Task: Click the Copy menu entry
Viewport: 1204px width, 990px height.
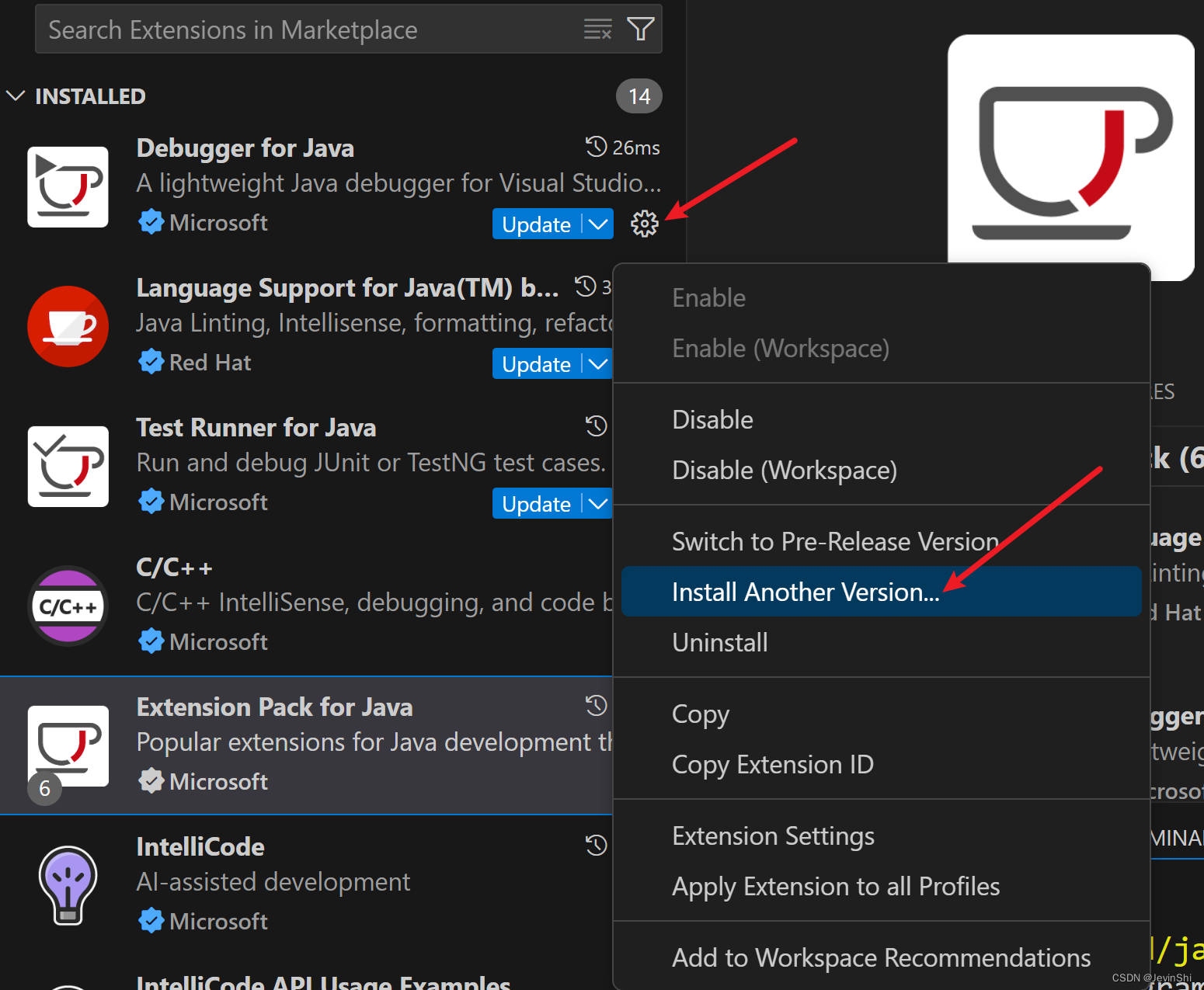Action: (881, 714)
